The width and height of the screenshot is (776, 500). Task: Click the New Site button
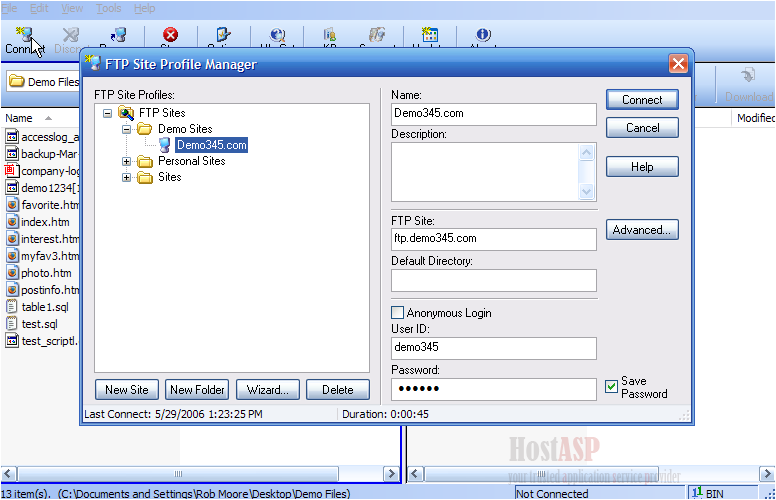pyautogui.click(x=127, y=390)
